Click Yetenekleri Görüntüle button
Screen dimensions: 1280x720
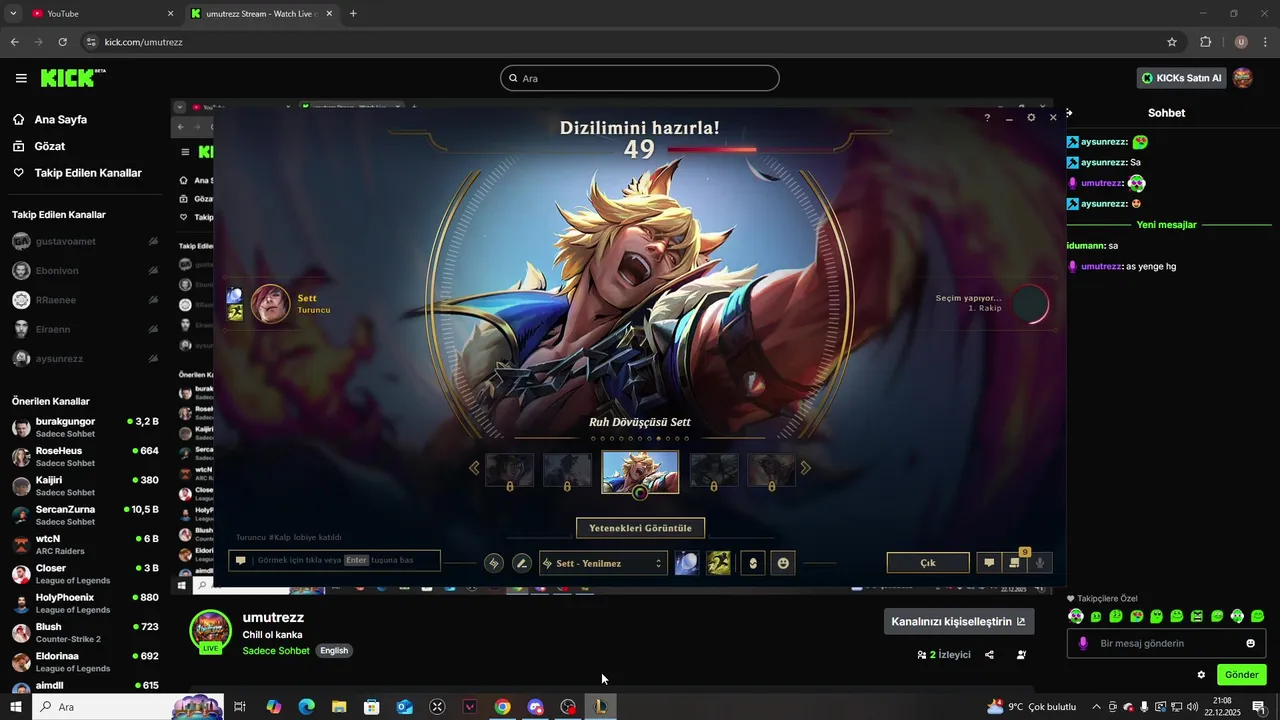(640, 528)
